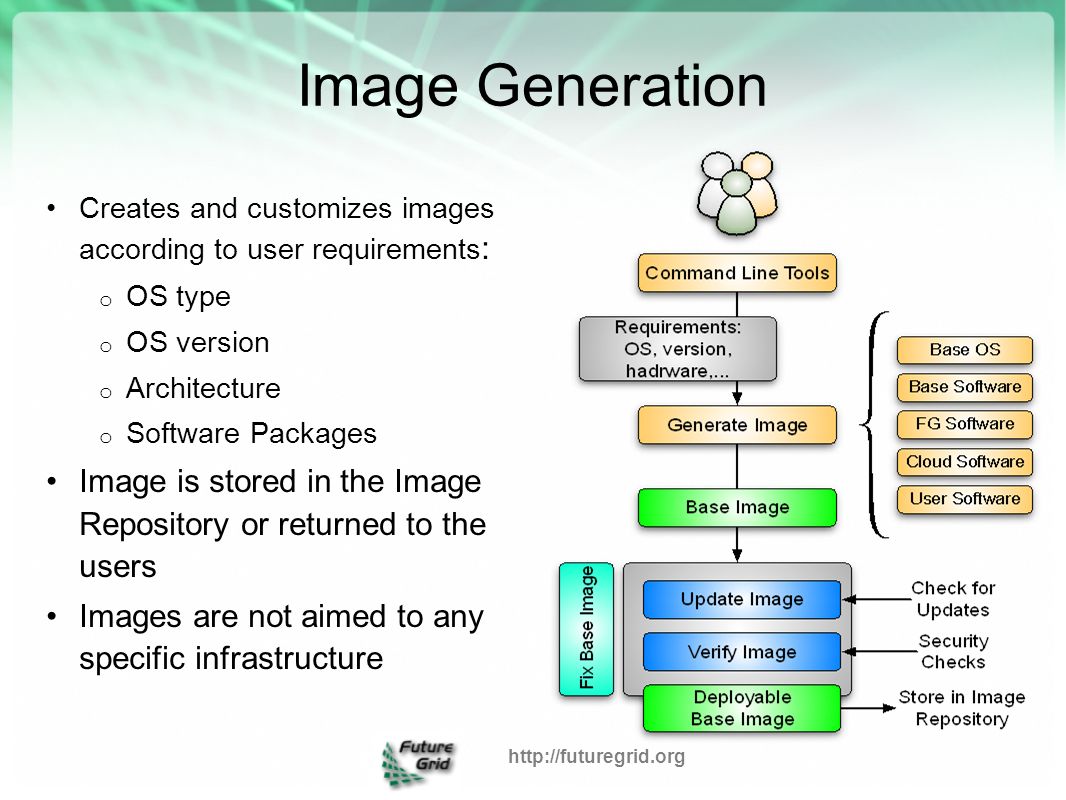Click the Base Software box
Image resolution: width=1066 pixels, height=800 pixels.
(965, 387)
